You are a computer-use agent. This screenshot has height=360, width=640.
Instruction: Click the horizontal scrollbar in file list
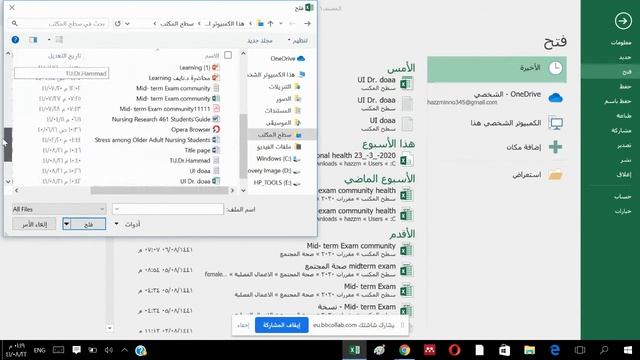pos(159,190)
